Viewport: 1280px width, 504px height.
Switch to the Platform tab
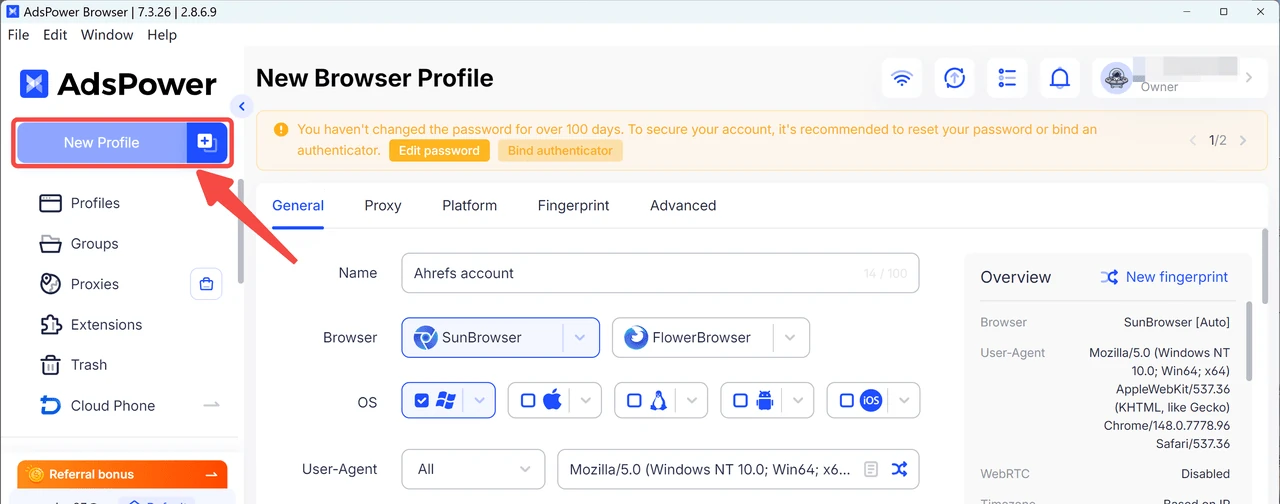pyautogui.click(x=470, y=206)
